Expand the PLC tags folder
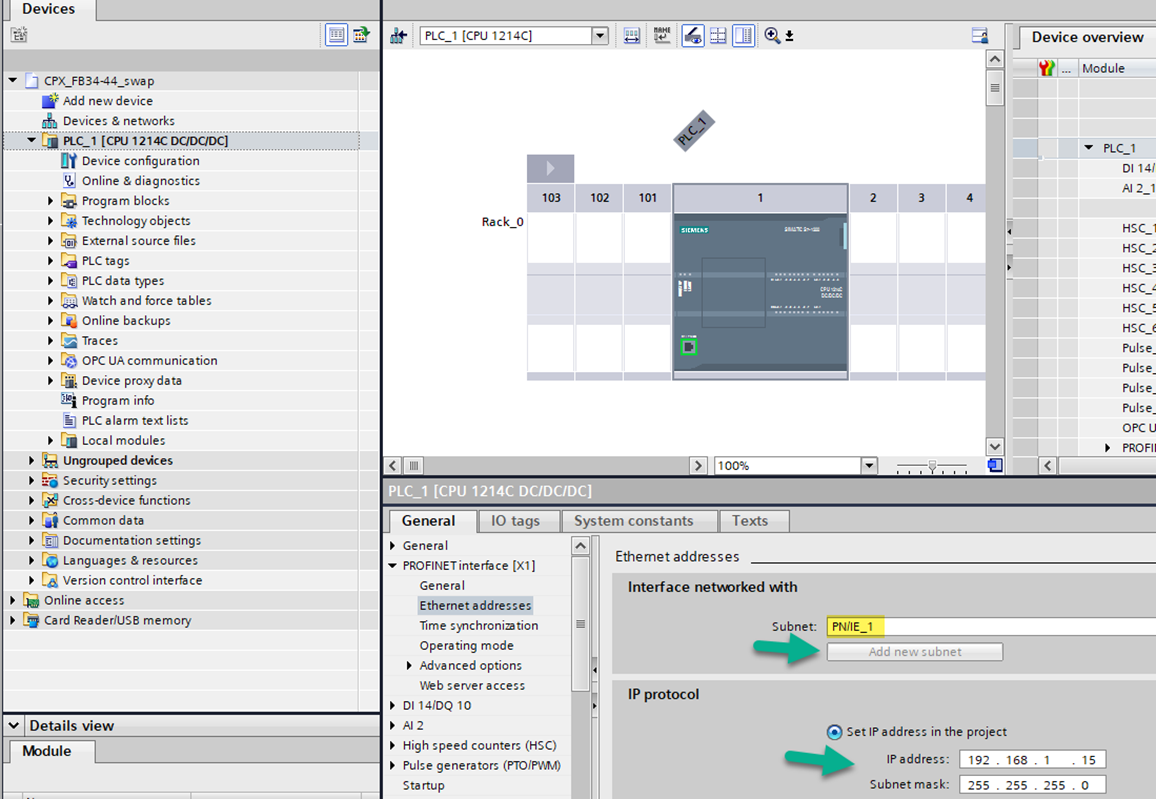 click(x=50, y=260)
